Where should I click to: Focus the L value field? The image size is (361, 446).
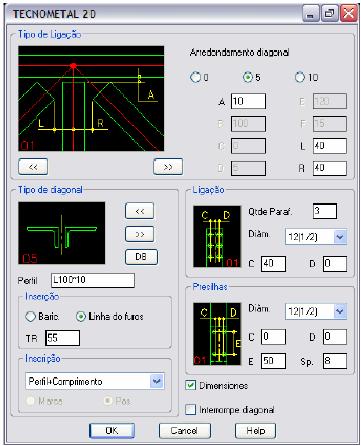(x=330, y=146)
